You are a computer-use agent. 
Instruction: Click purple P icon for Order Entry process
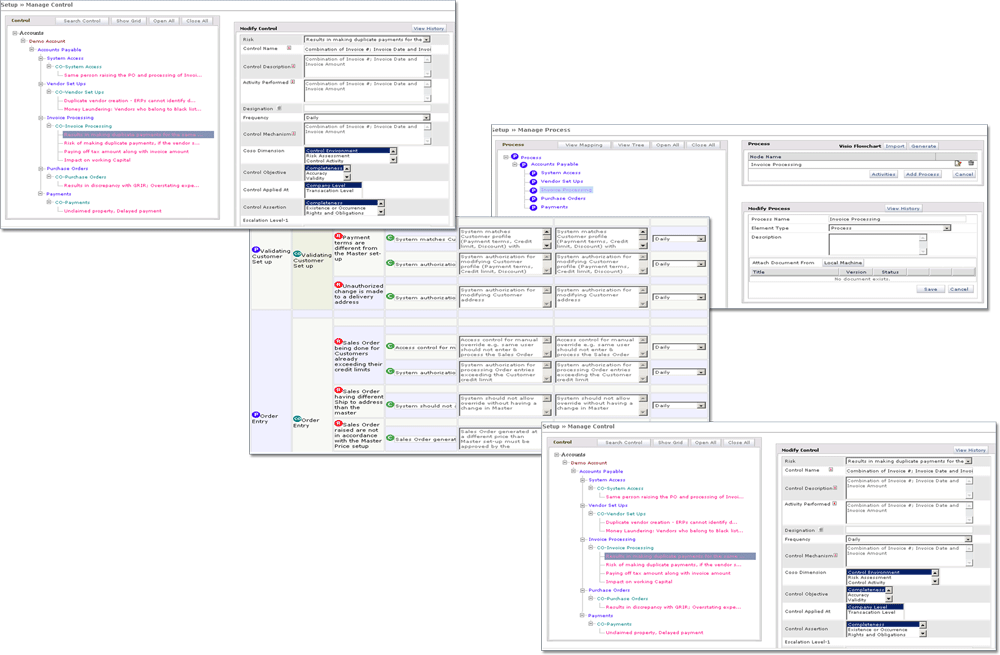[256, 415]
